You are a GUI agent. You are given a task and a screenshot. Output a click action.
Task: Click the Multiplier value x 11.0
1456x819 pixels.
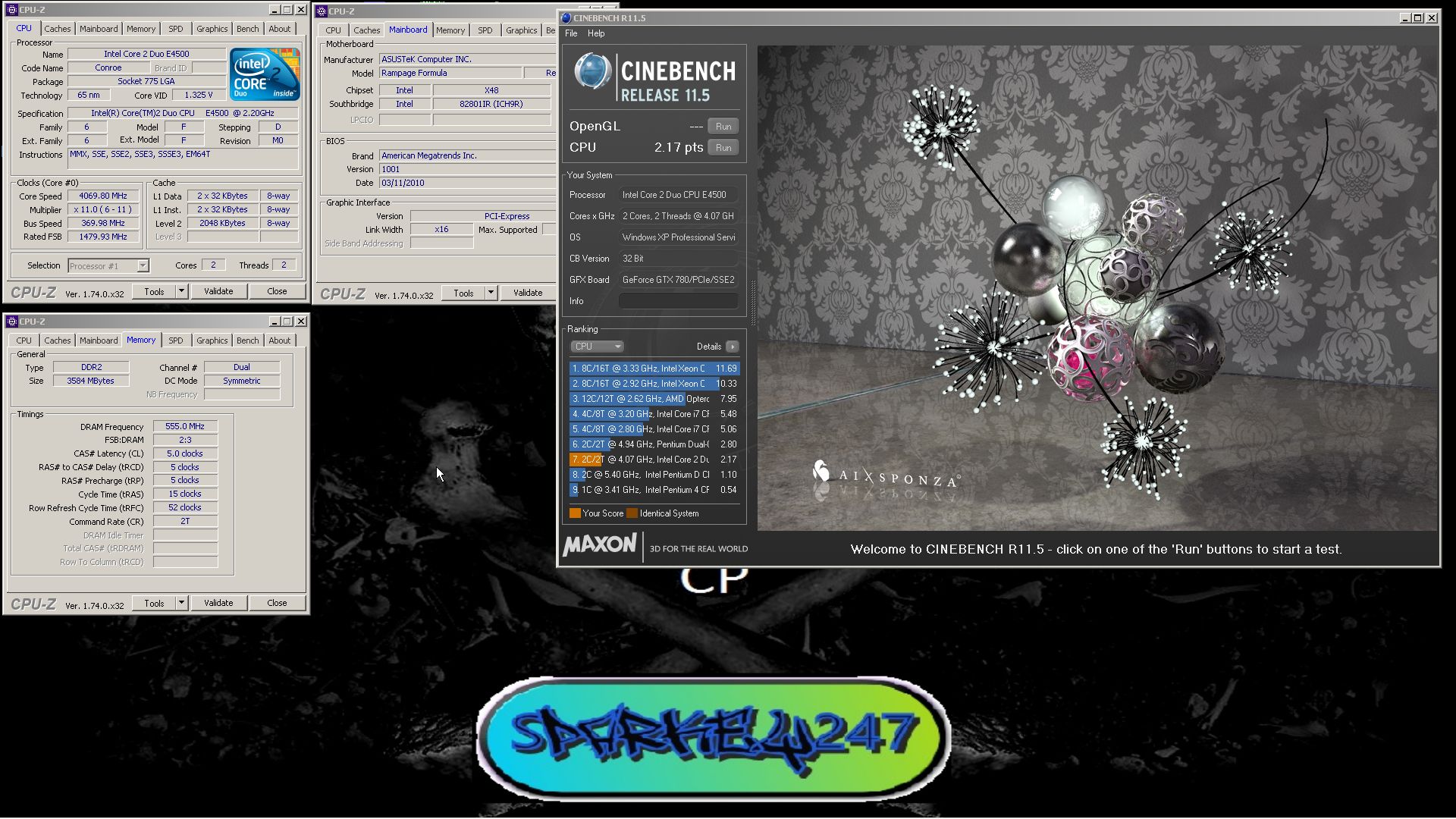(103, 209)
